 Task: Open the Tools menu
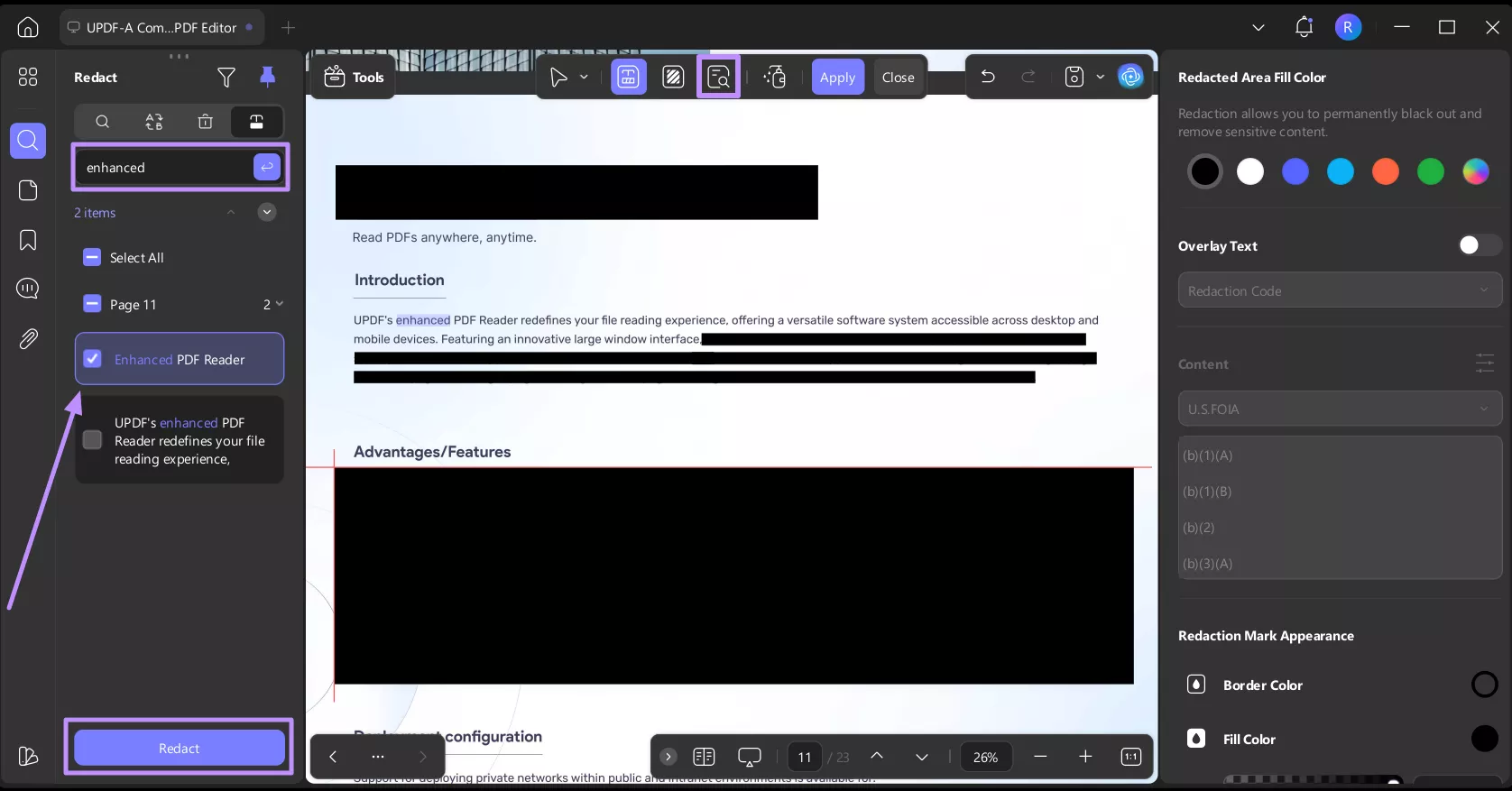click(x=354, y=77)
